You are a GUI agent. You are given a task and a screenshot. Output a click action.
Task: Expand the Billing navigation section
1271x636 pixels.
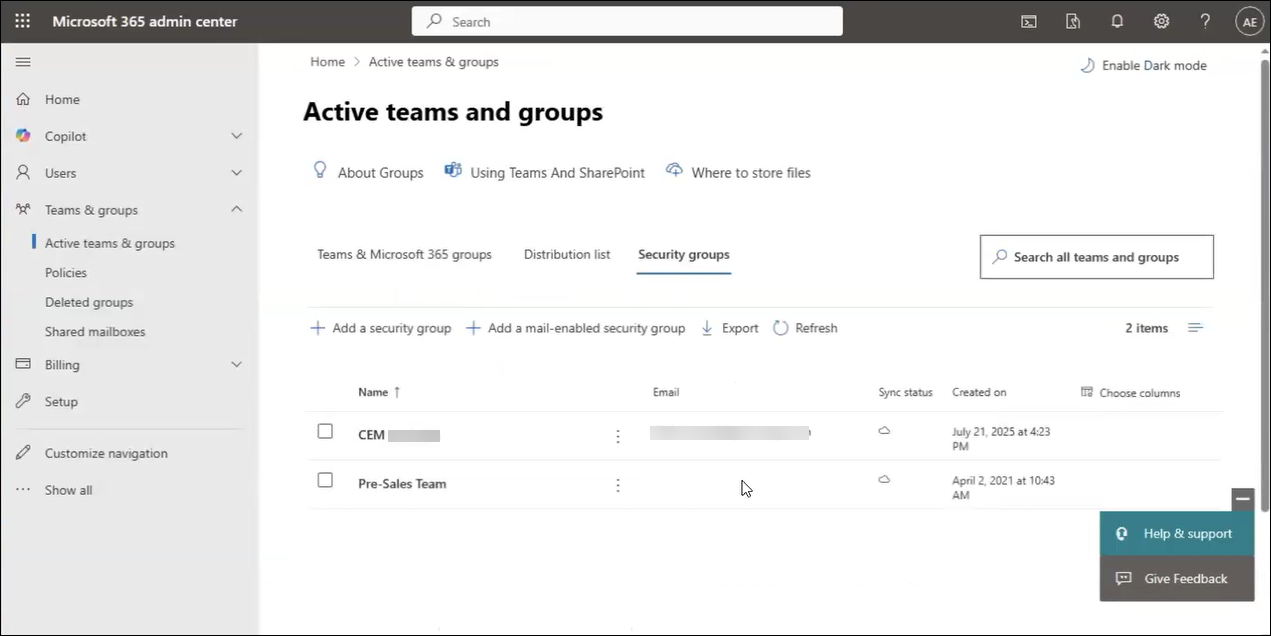click(x=236, y=364)
